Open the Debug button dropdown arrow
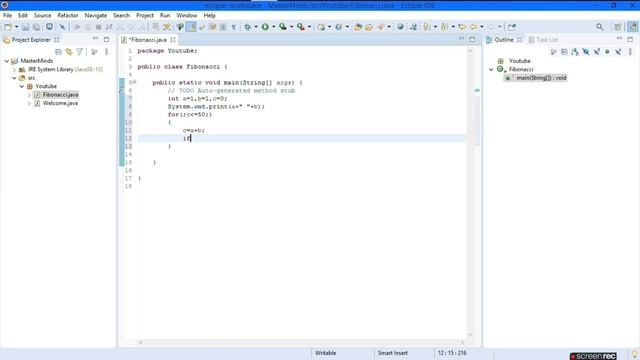This screenshot has width=640, height=360. coord(256,27)
